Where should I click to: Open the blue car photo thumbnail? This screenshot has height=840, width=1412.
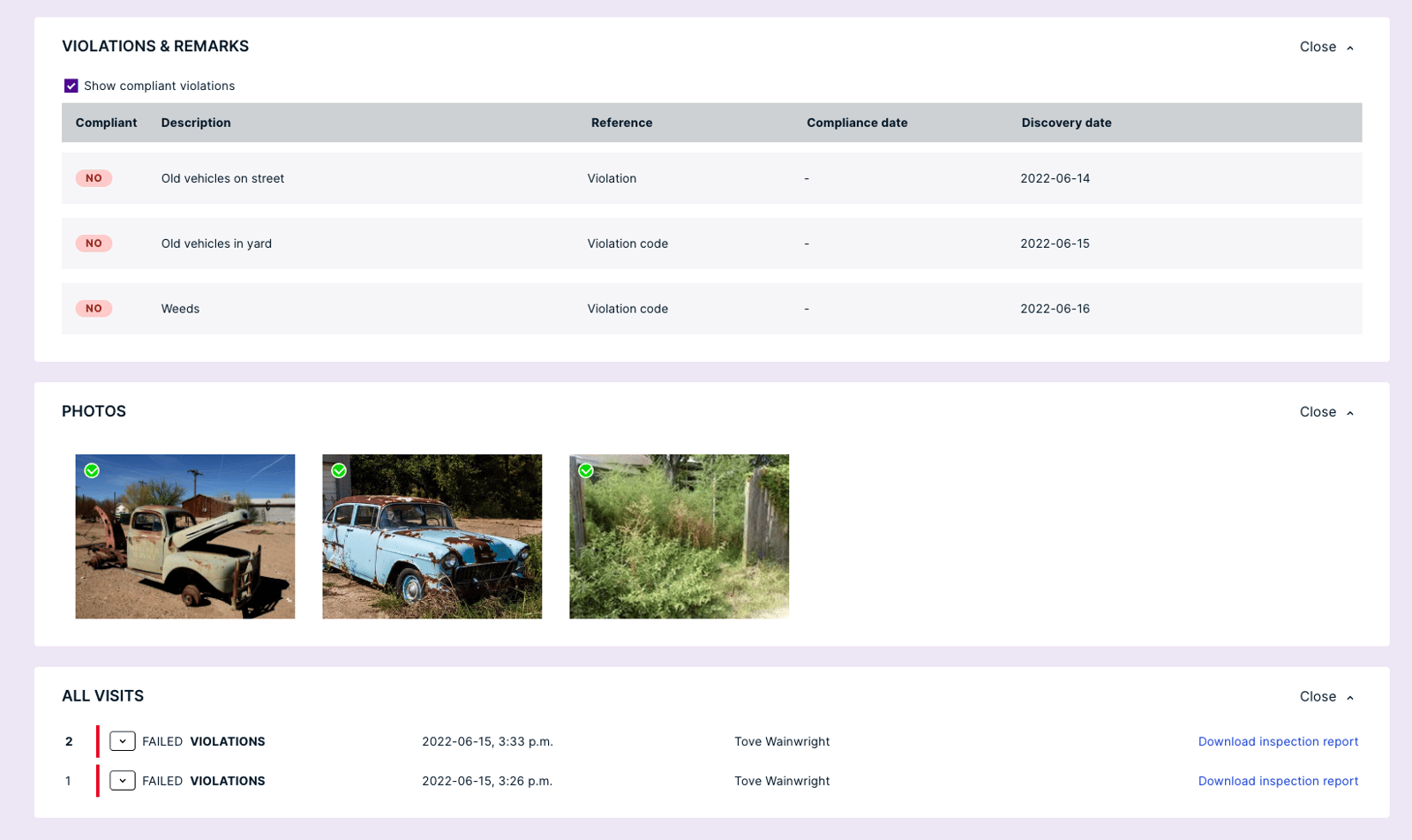(432, 536)
